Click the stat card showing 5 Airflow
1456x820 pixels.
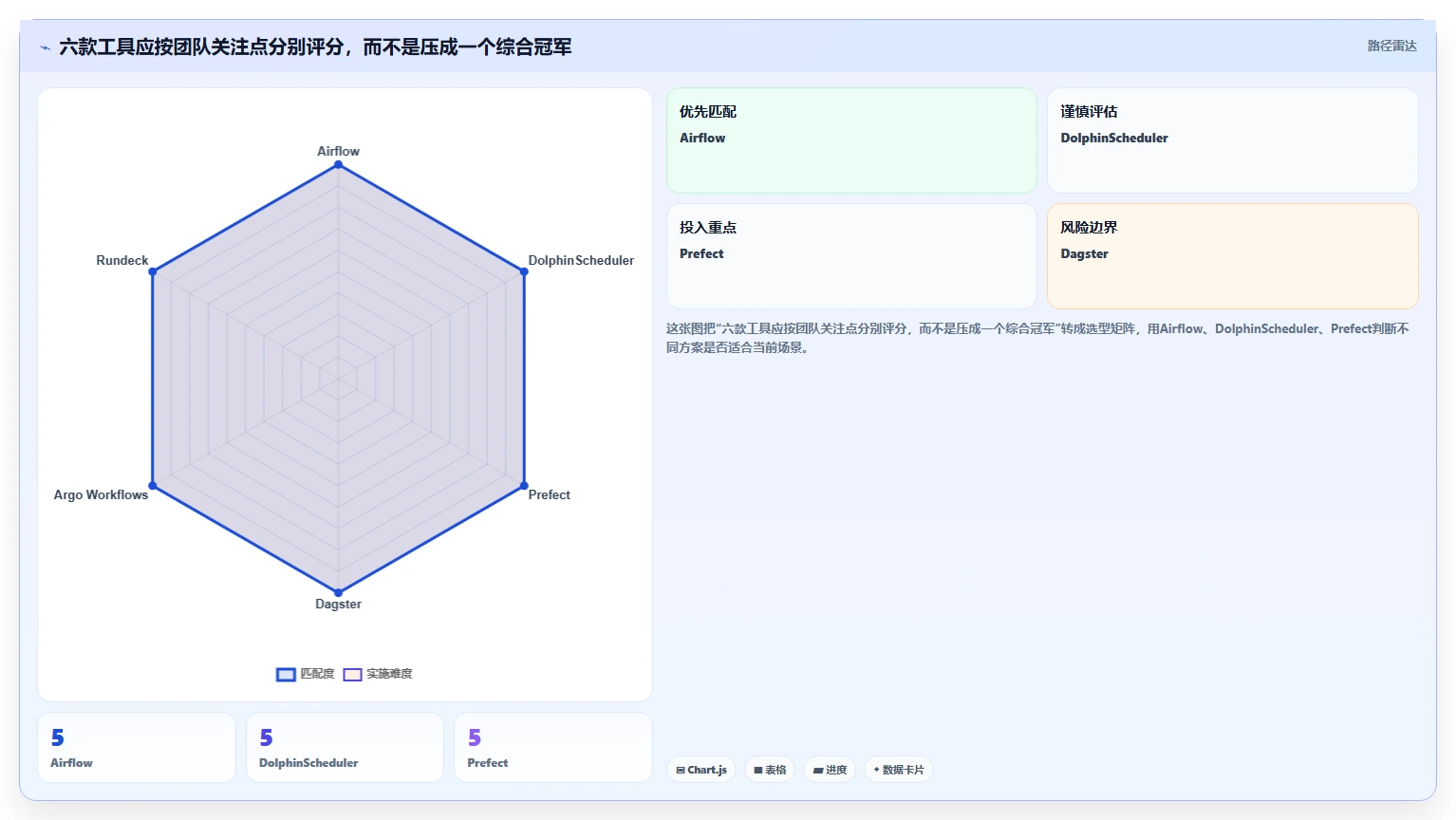(137, 748)
